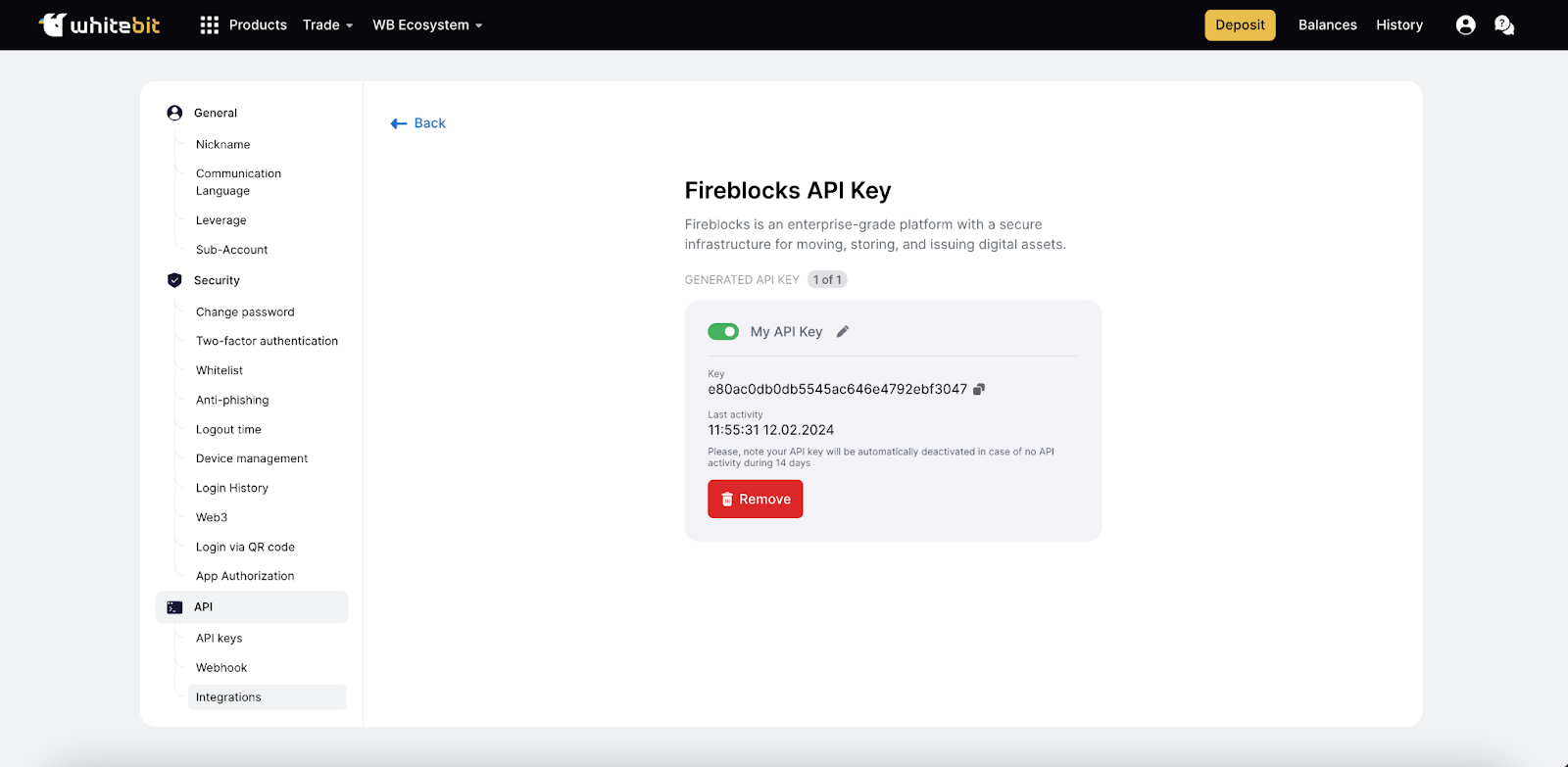Expand the WB Ecosystem dropdown

(x=427, y=24)
